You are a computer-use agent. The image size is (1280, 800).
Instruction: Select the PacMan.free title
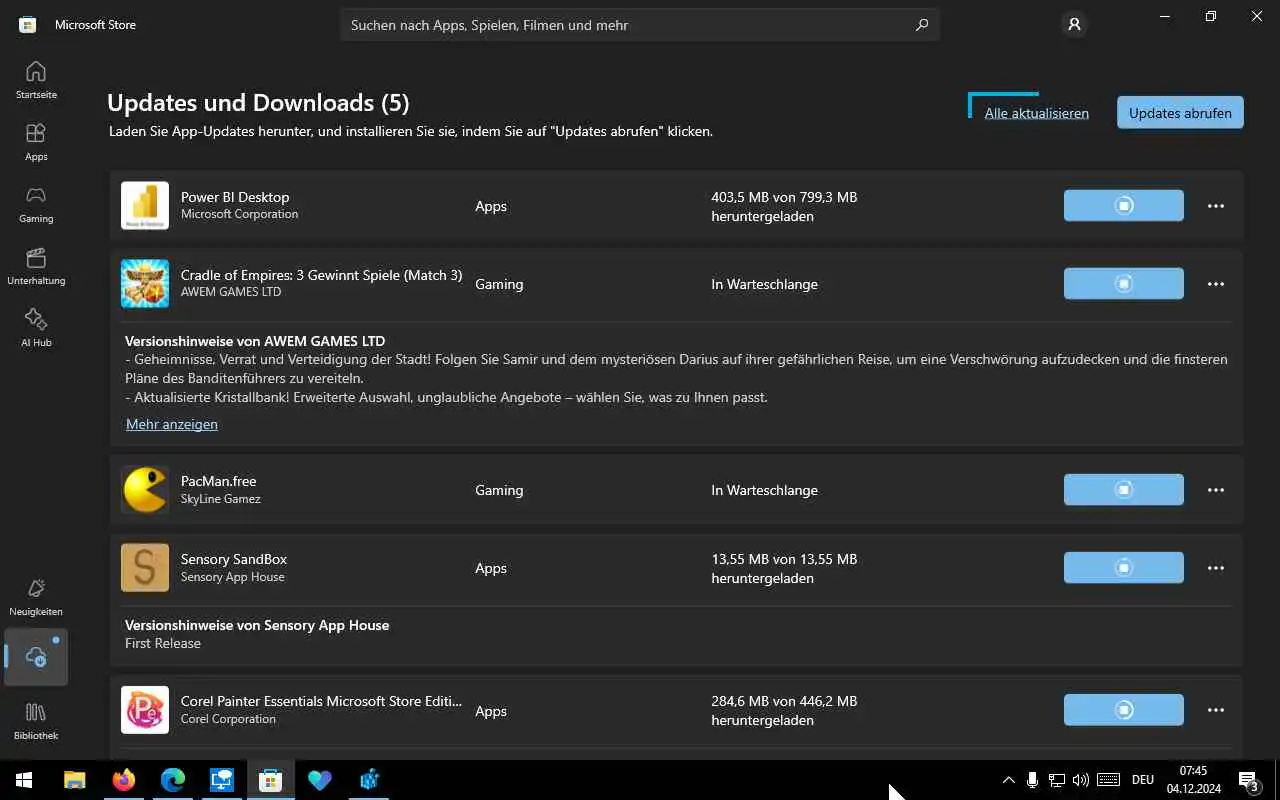pos(219,481)
